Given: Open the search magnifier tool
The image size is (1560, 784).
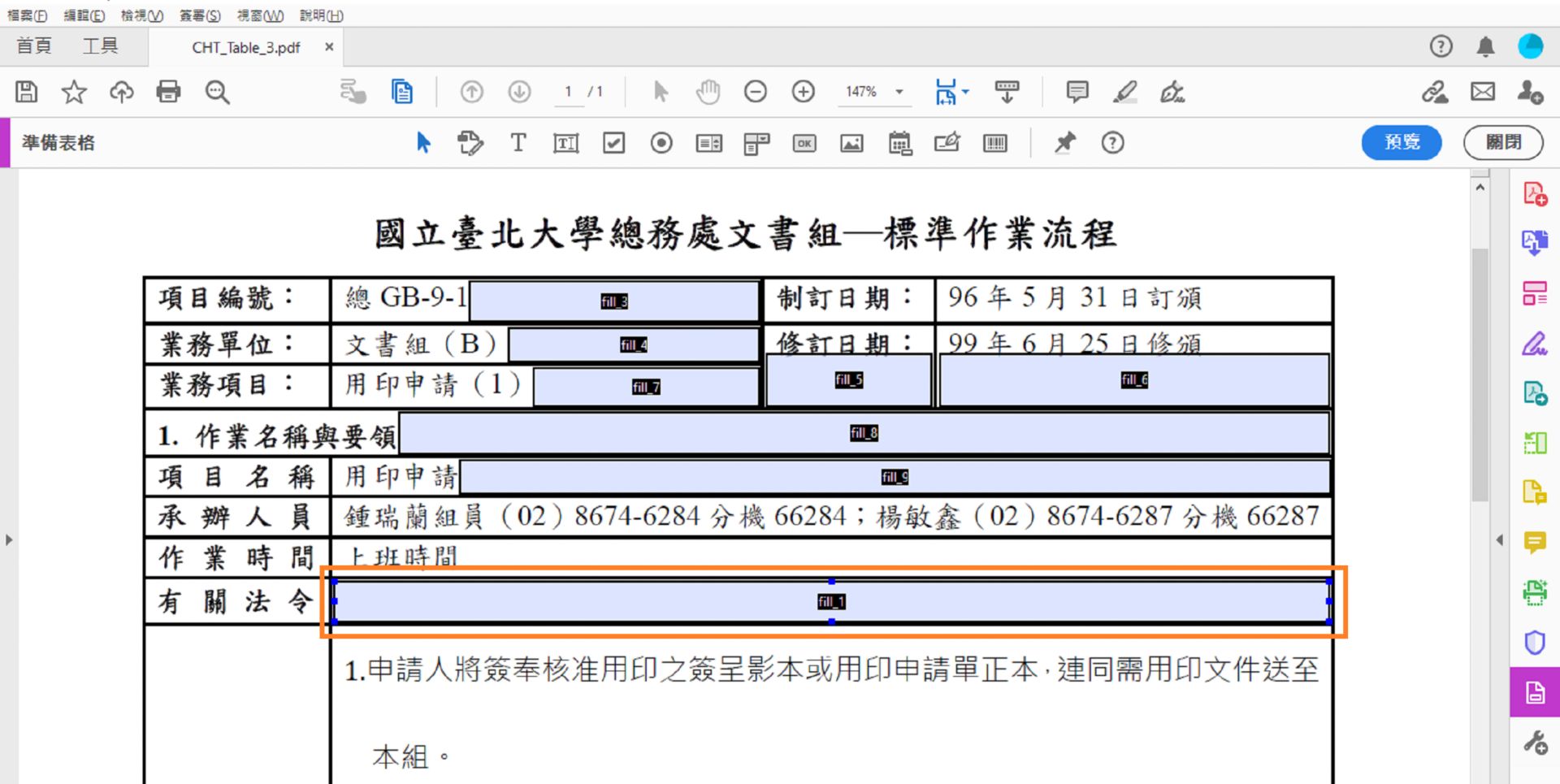Looking at the screenshot, I should [x=217, y=92].
